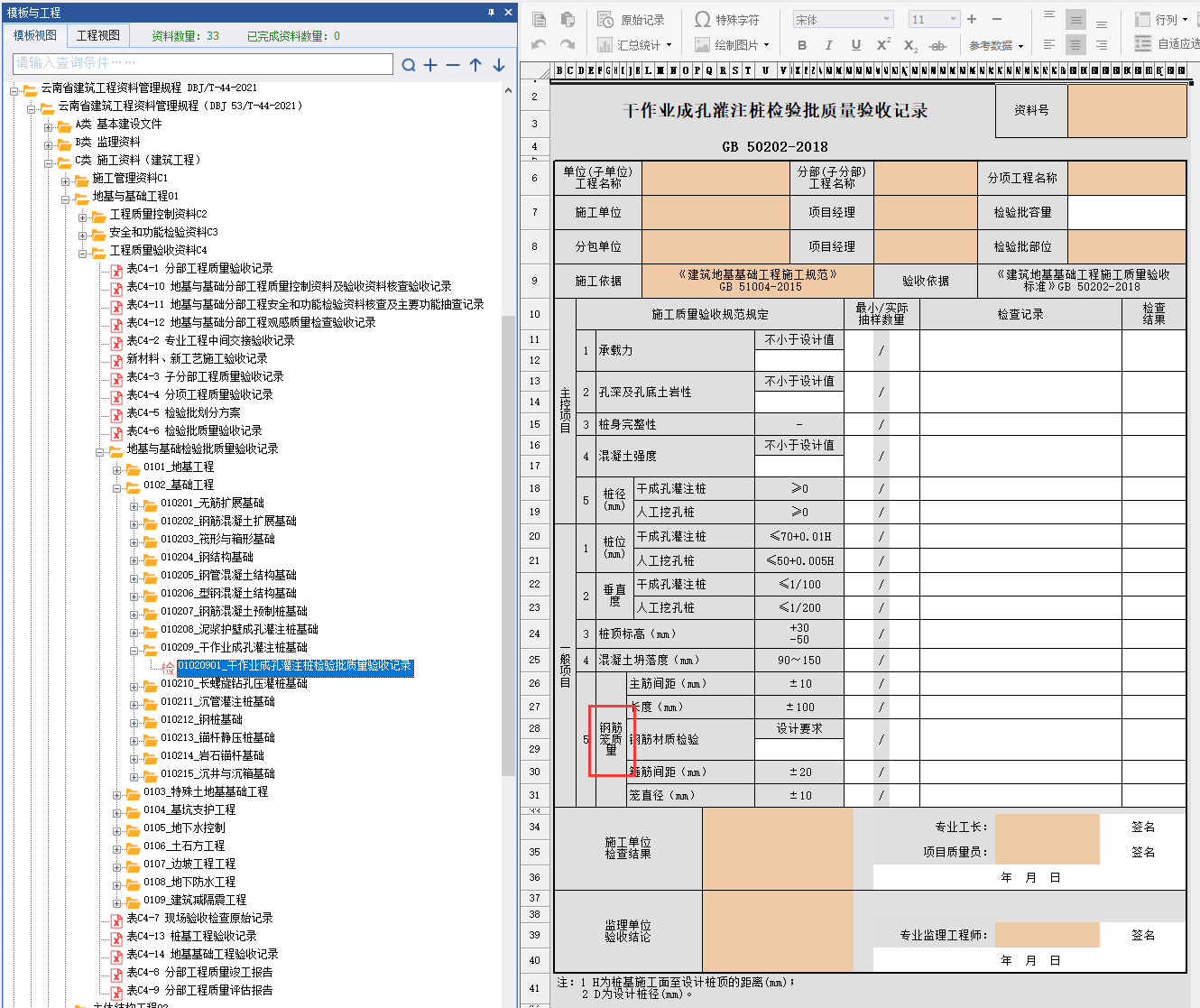Expand 安全和功能检验资料C3 folder
The width and height of the screenshot is (1200, 1008).
point(83,236)
